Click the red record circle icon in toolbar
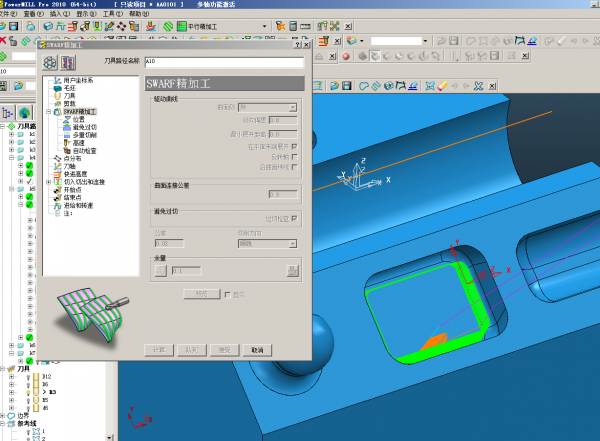This screenshot has width=600, height=441. 347,57
